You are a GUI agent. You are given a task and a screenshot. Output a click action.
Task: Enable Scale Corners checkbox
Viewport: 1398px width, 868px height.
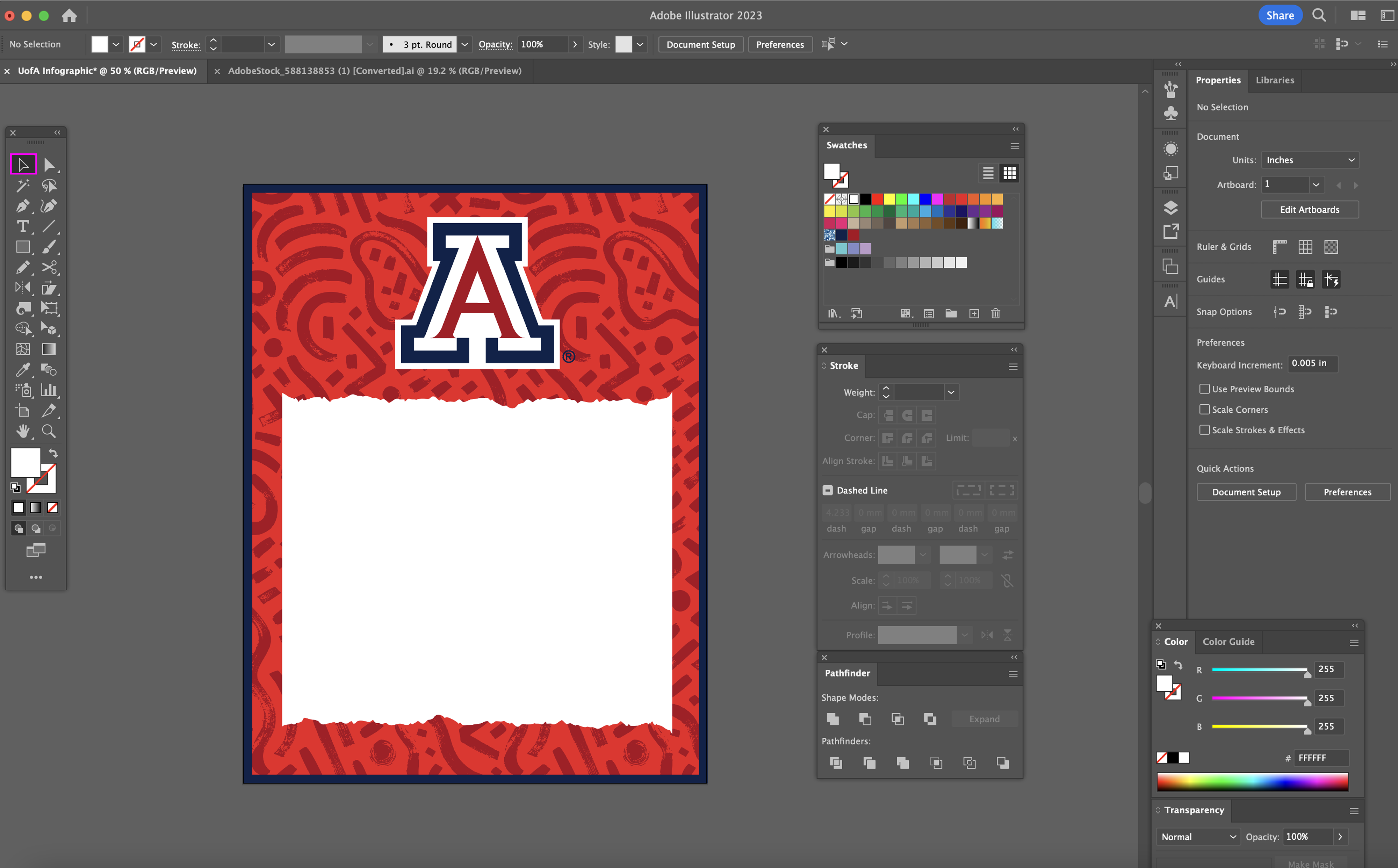click(1204, 409)
